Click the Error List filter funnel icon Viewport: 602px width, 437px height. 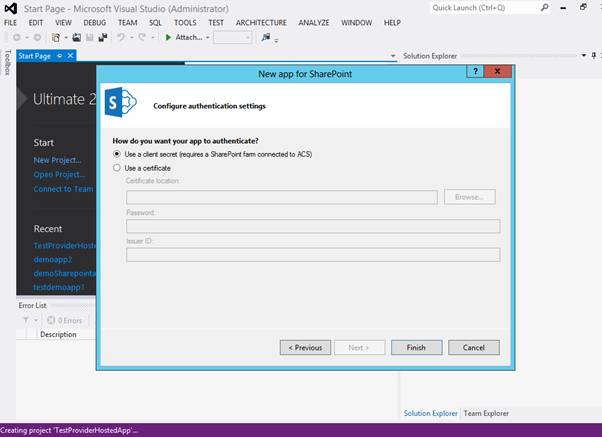26,320
